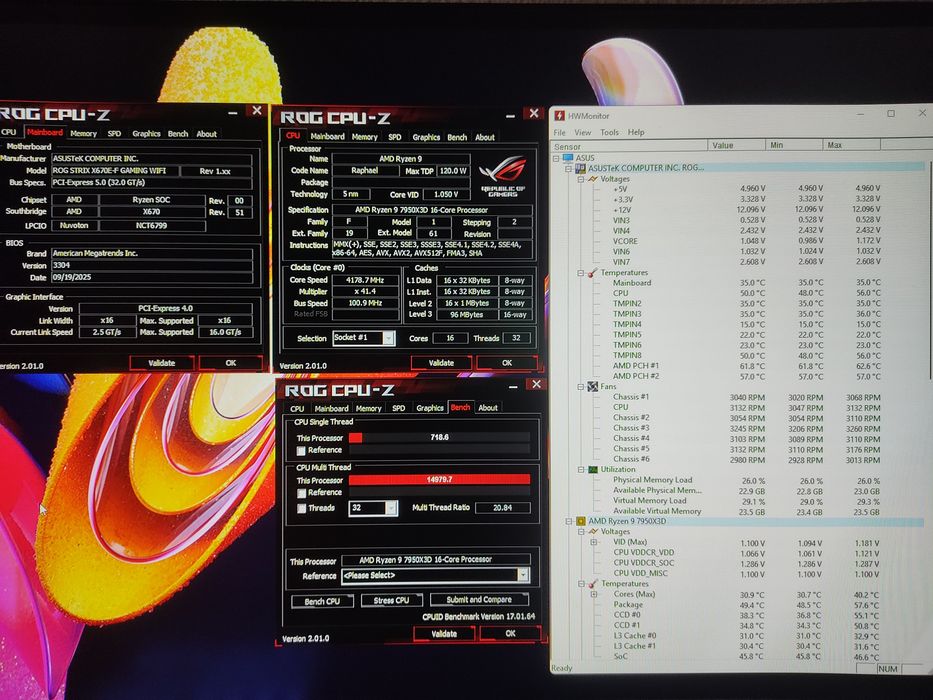
Task: Open the HWMonitor Tools menu
Action: pyautogui.click(x=609, y=132)
